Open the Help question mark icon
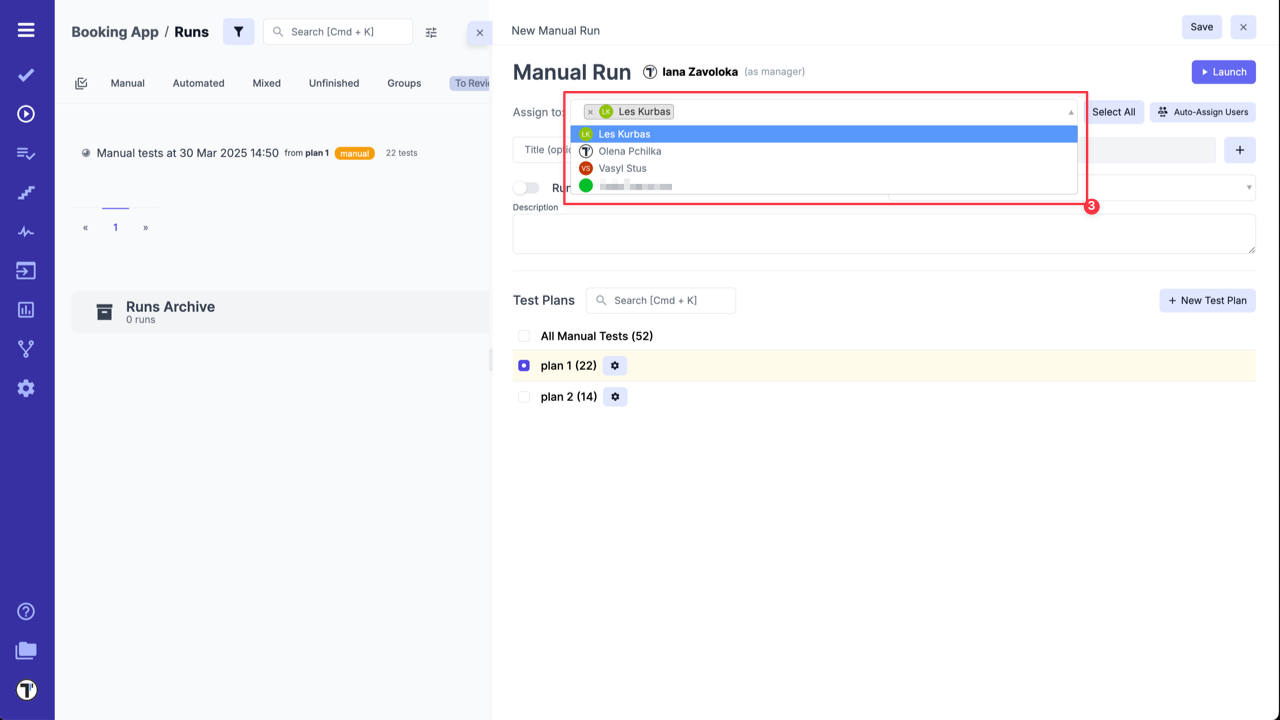Viewport: 1280px width, 720px height. [26, 611]
